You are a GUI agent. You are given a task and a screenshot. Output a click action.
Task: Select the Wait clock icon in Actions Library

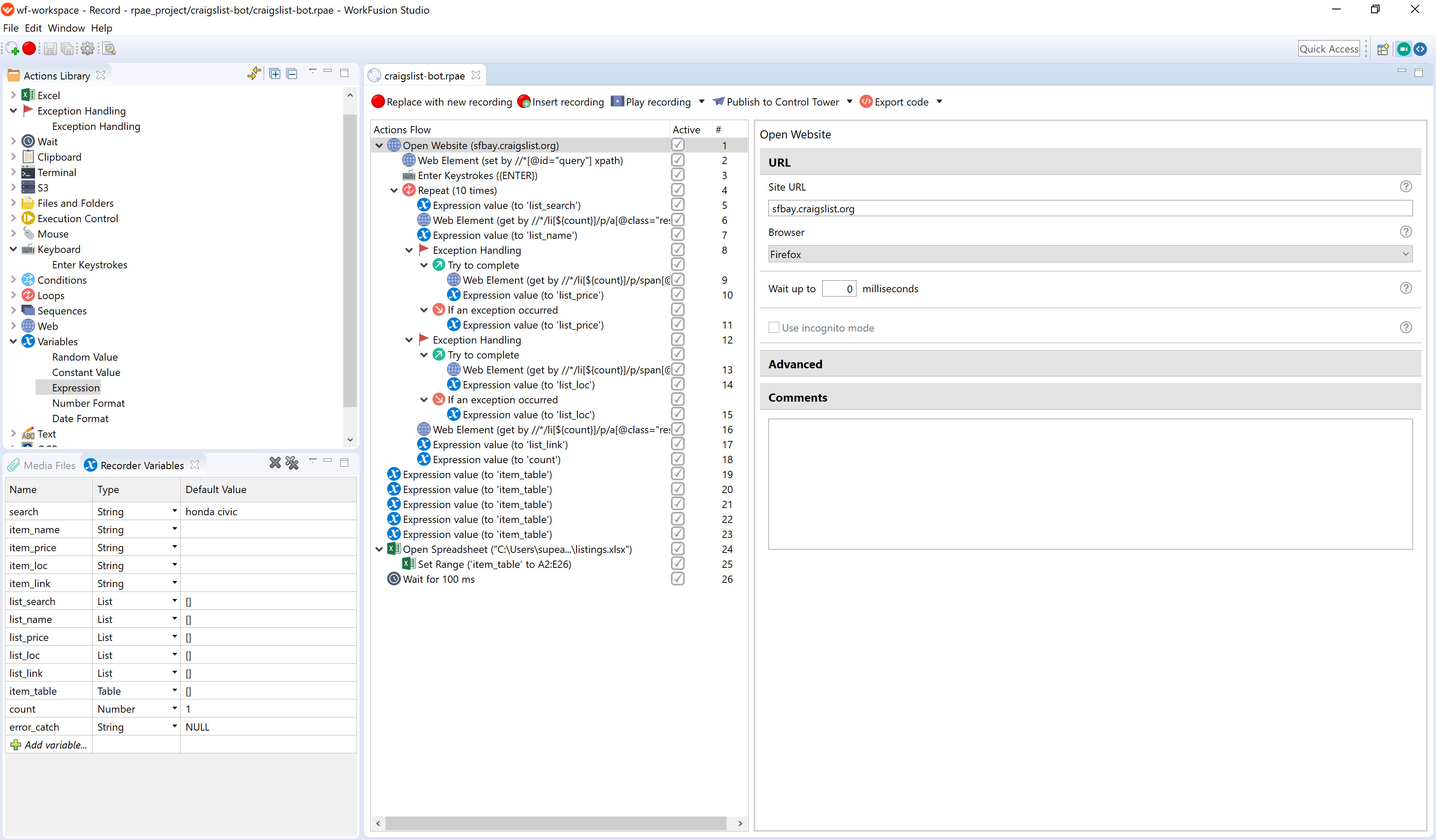(28, 141)
